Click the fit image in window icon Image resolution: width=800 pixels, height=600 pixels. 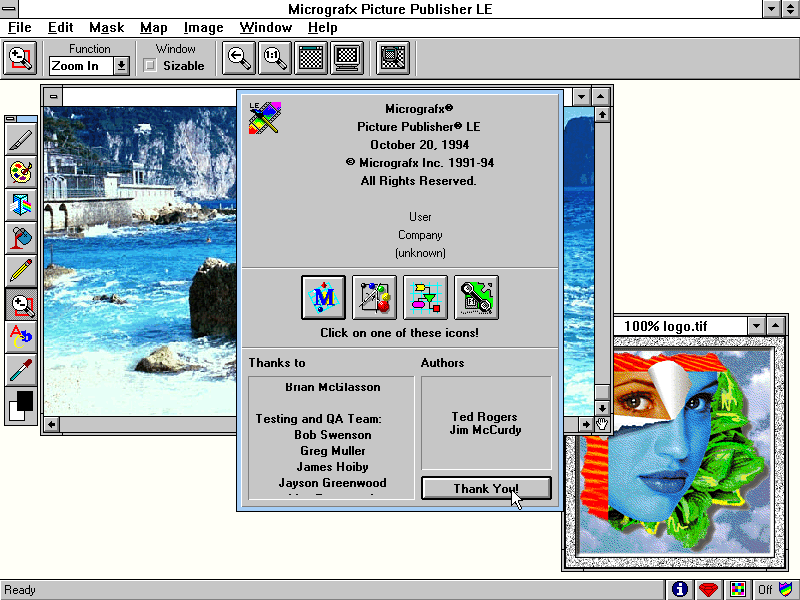[x=311, y=58]
